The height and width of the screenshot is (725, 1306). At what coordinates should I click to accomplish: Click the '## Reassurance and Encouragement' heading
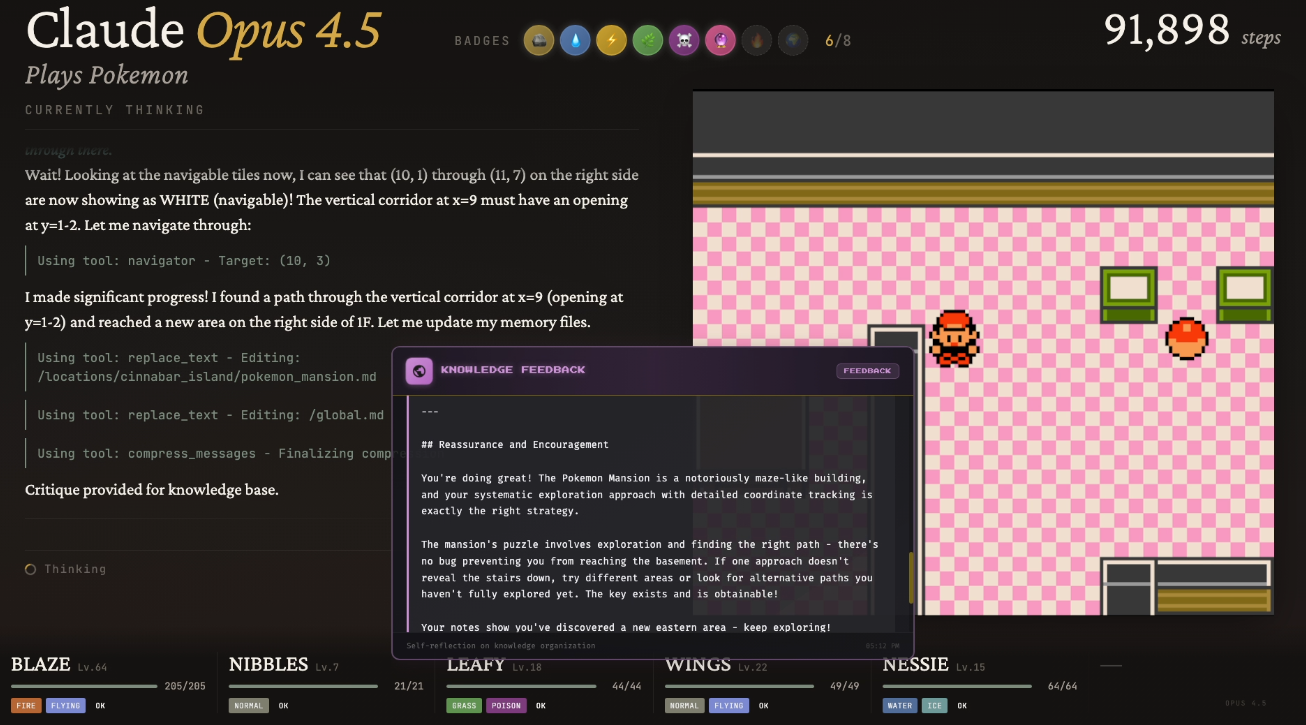coord(515,444)
